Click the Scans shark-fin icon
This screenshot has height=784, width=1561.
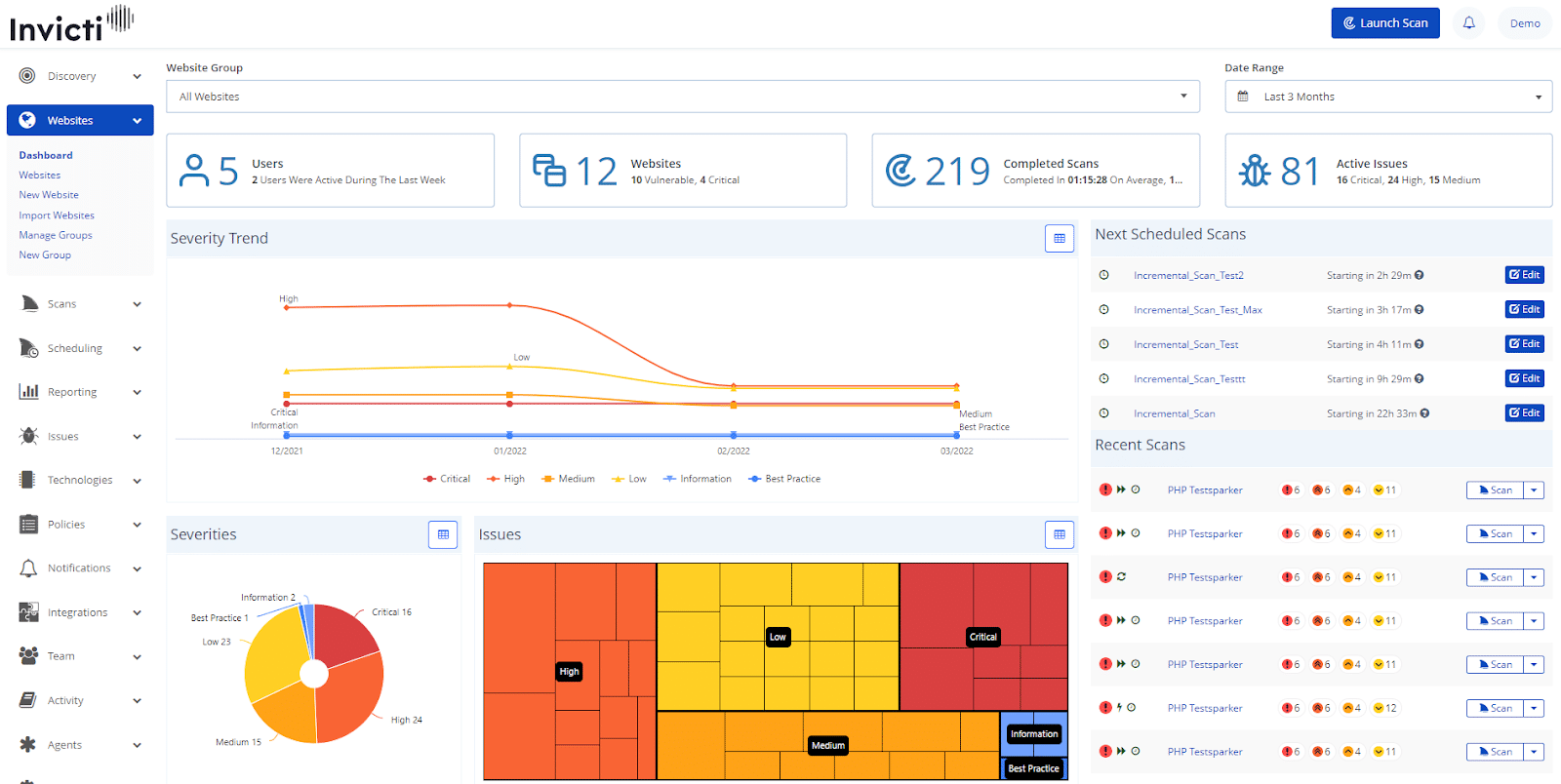28,303
